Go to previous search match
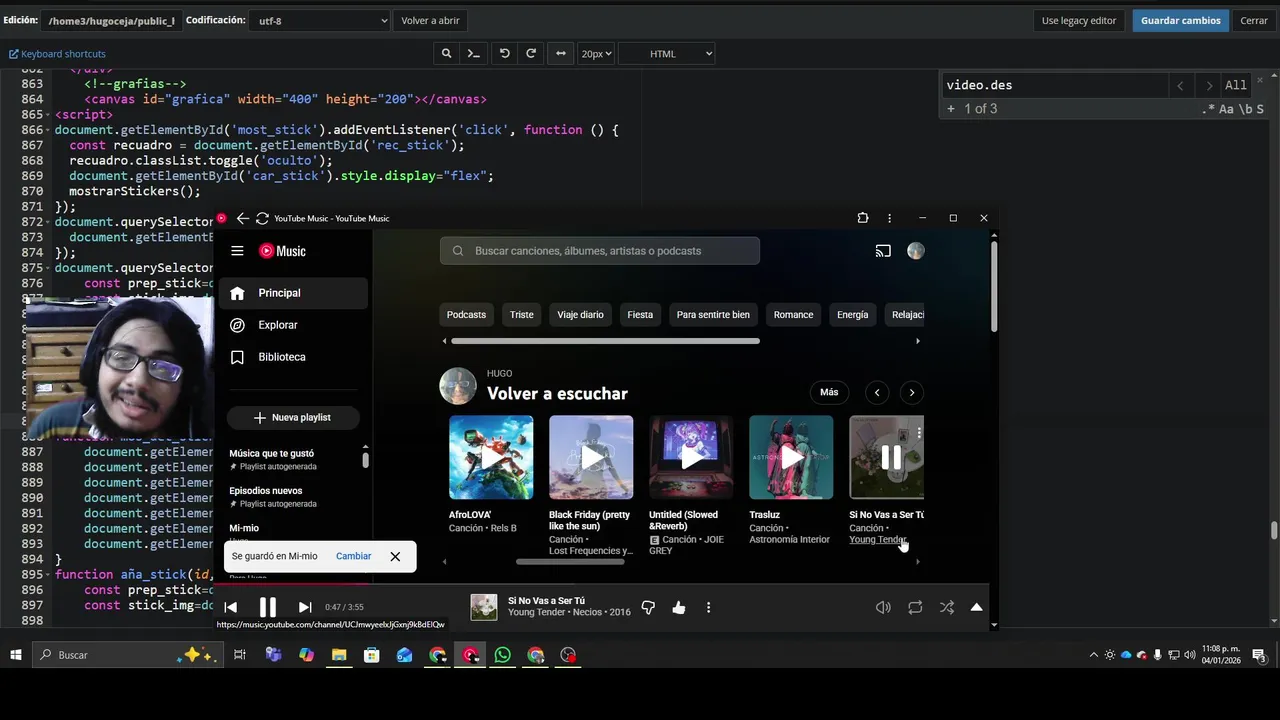The image size is (1280, 720). click(1180, 86)
